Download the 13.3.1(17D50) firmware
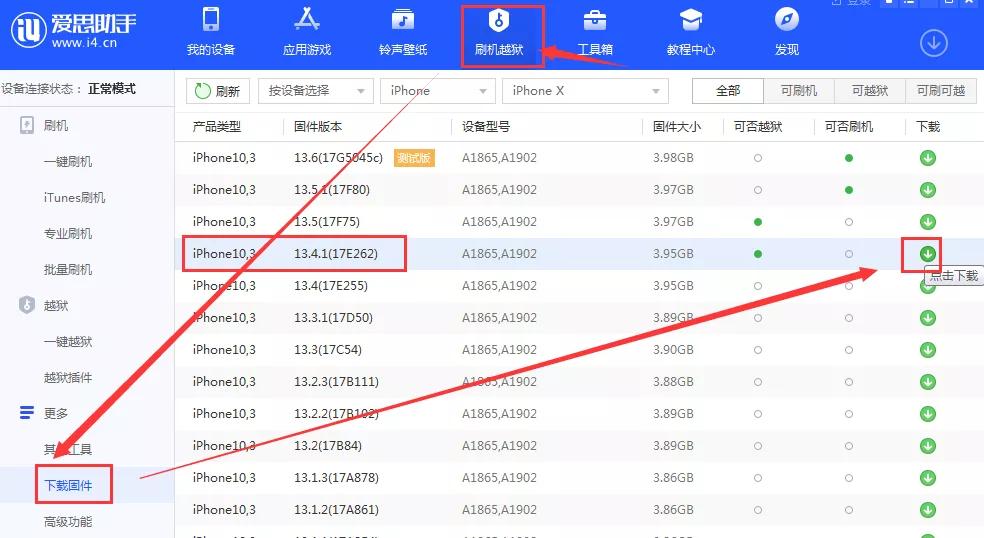Image resolution: width=984 pixels, height=538 pixels. pyautogui.click(x=928, y=318)
